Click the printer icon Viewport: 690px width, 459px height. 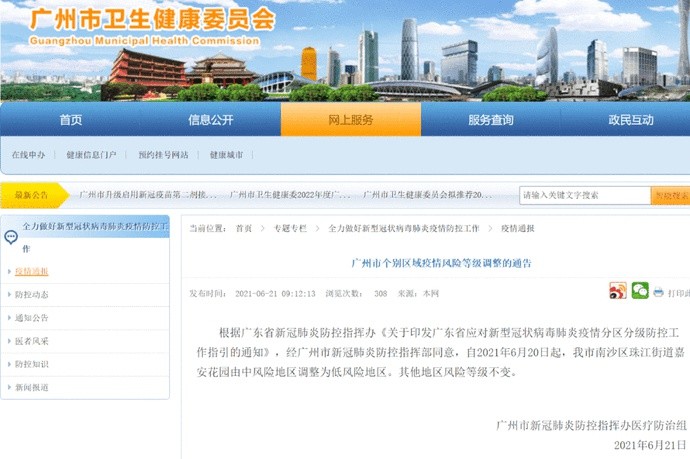658,292
